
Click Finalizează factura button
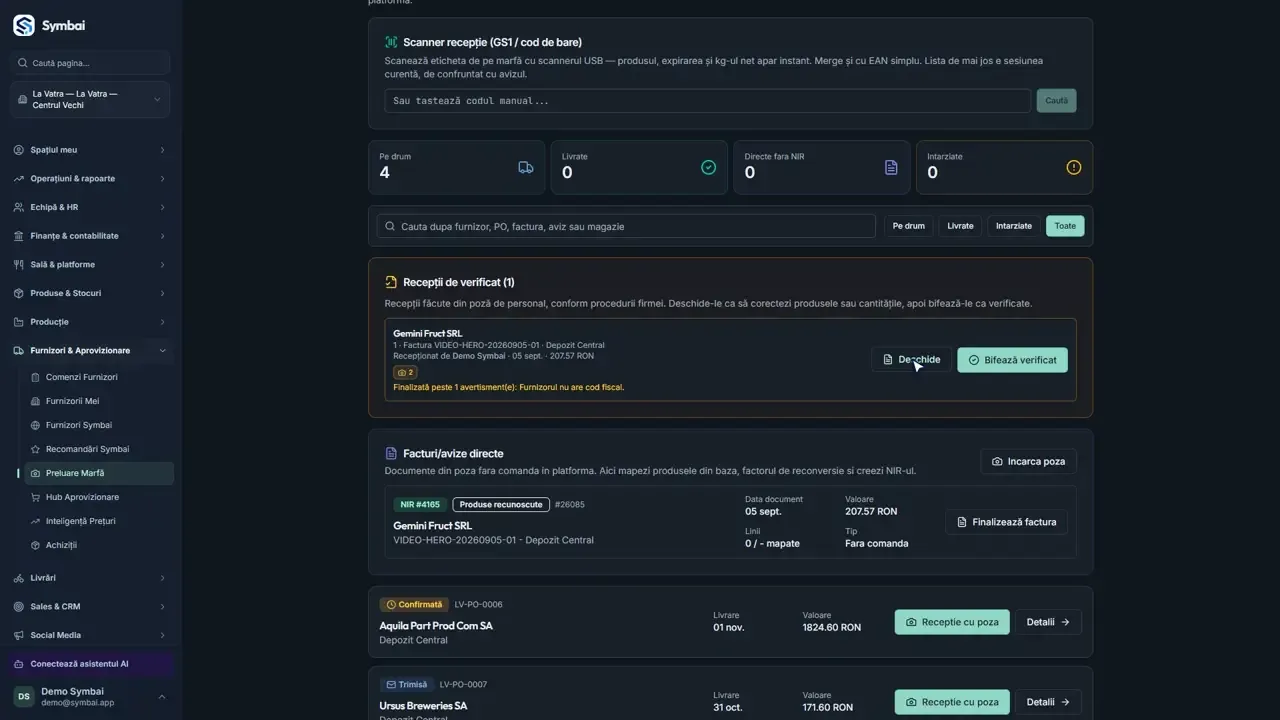(x=1007, y=522)
